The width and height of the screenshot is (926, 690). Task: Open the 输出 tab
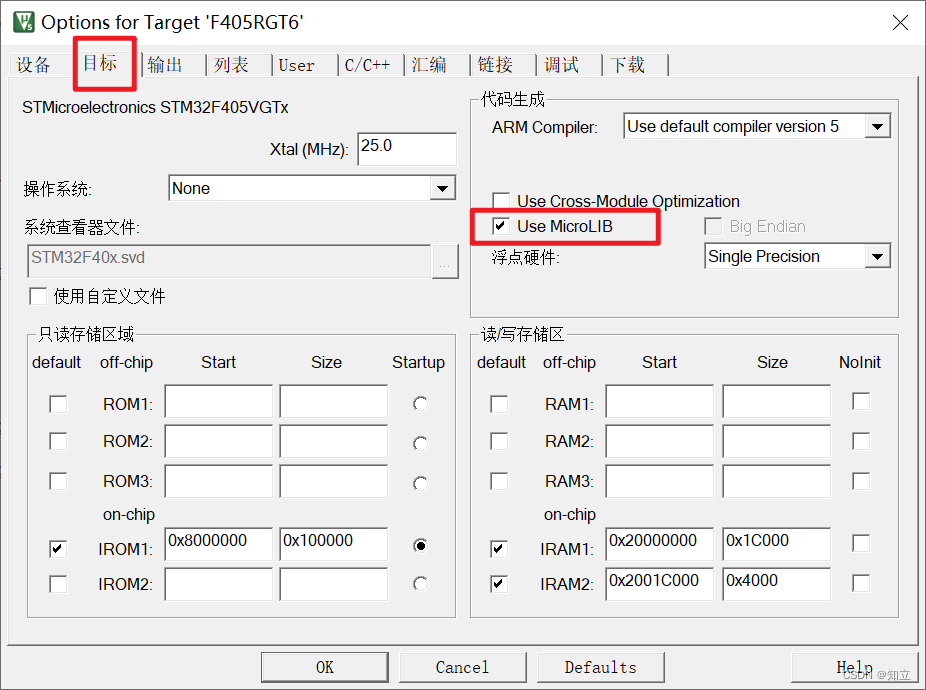(x=165, y=64)
